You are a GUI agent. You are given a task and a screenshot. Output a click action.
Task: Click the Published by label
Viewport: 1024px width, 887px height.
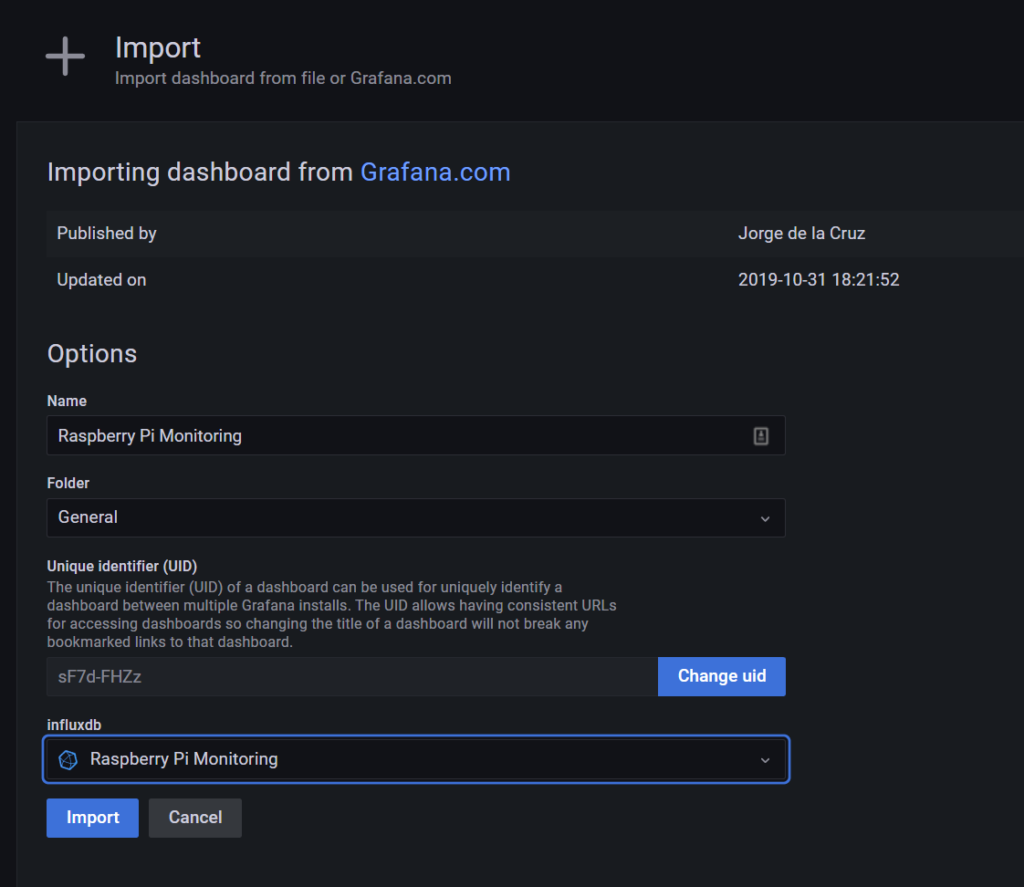click(x=107, y=234)
